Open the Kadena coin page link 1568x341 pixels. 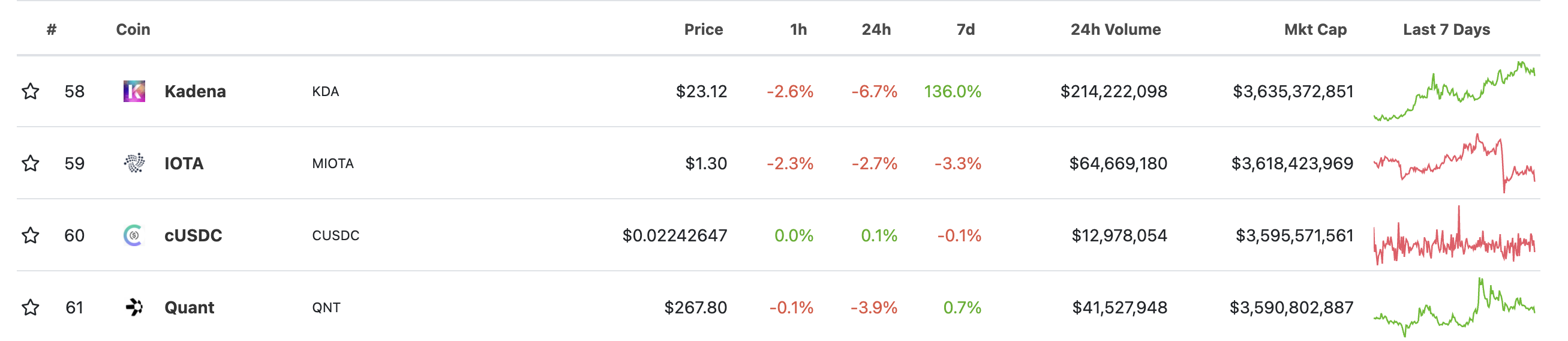coord(196,91)
